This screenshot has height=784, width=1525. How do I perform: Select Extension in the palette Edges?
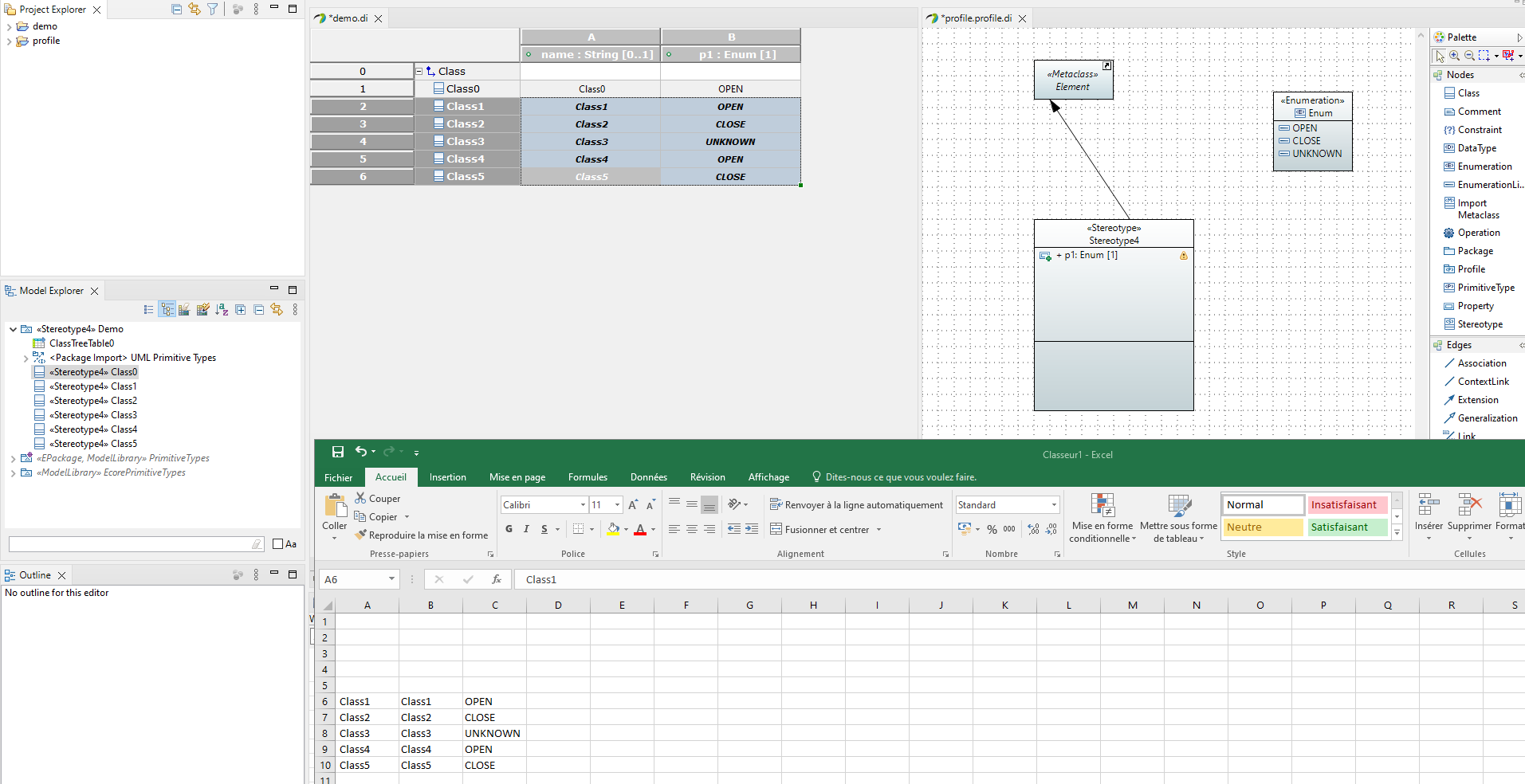click(x=1478, y=400)
